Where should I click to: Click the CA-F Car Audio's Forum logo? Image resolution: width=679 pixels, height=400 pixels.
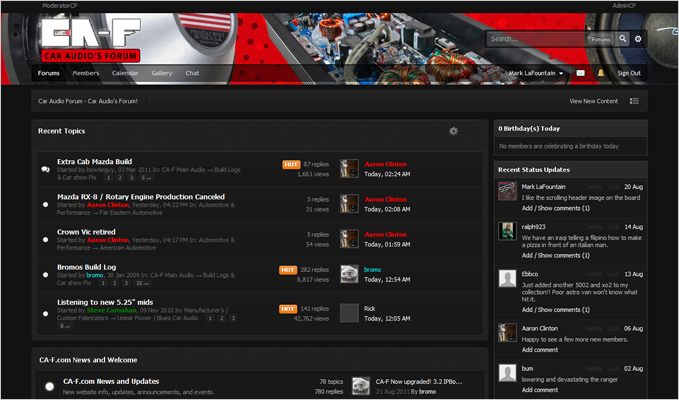point(91,39)
